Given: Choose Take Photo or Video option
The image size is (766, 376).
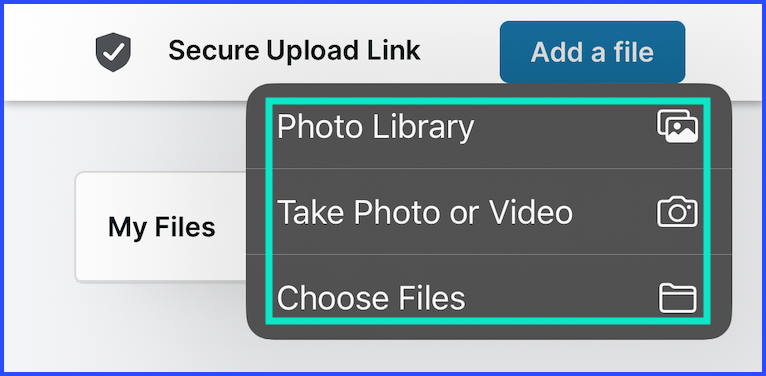Looking at the screenshot, I should [489, 211].
